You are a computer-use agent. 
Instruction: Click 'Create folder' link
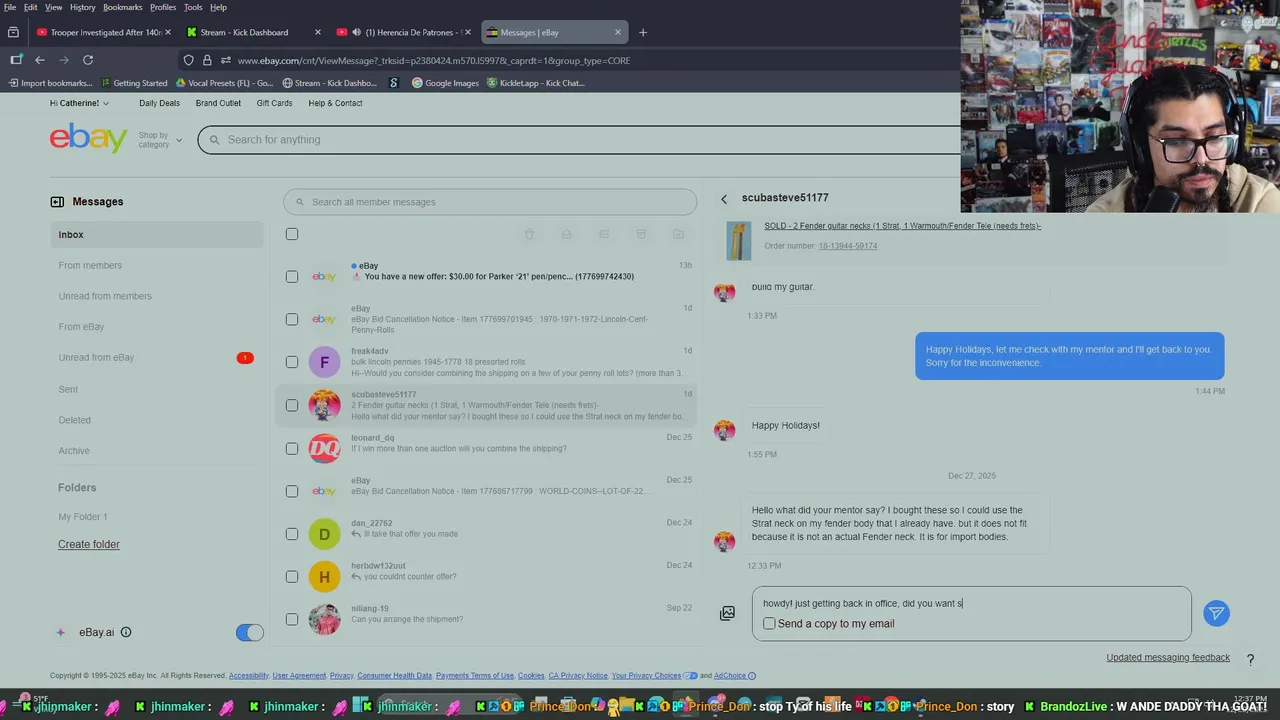(89, 544)
